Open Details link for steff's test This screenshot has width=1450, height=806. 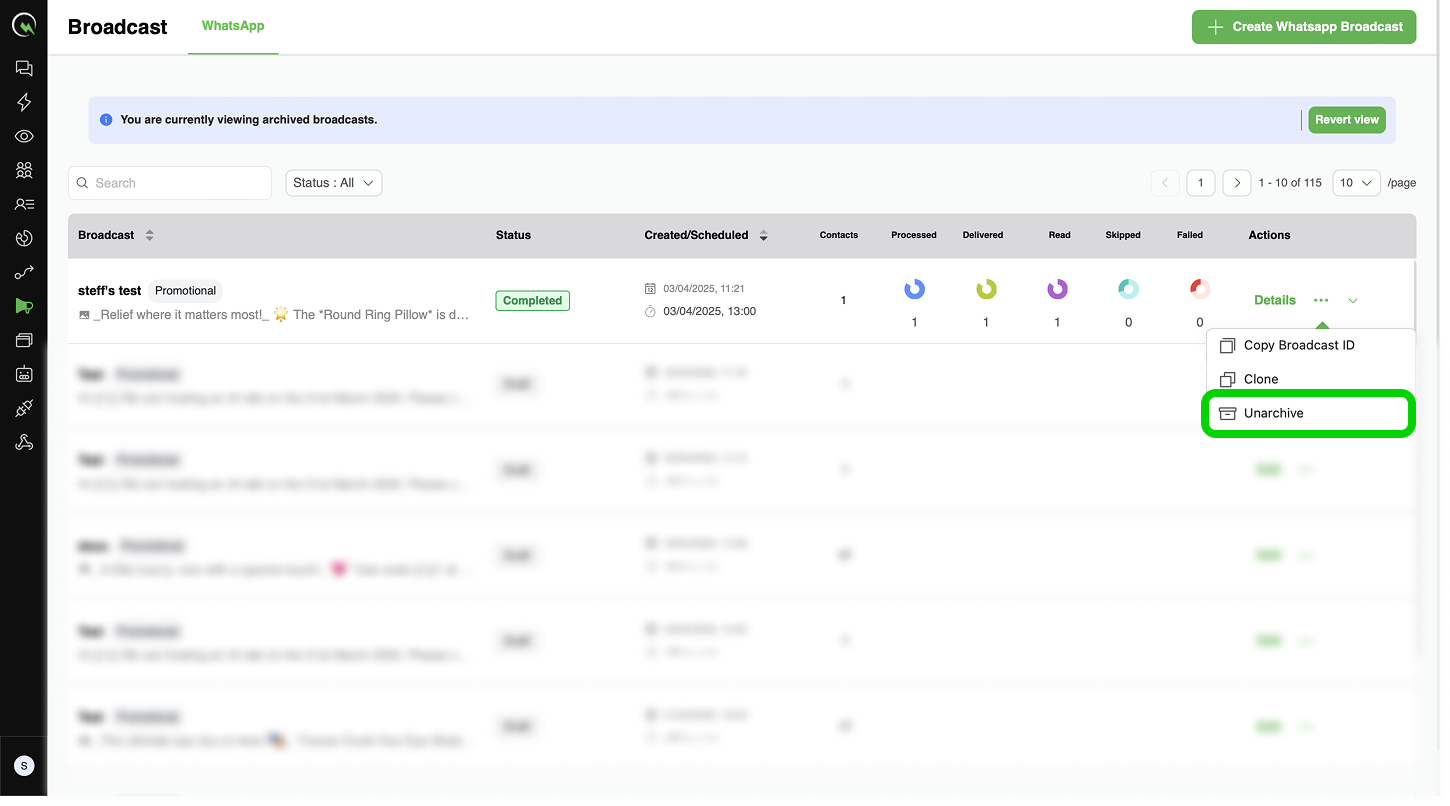(x=1274, y=300)
